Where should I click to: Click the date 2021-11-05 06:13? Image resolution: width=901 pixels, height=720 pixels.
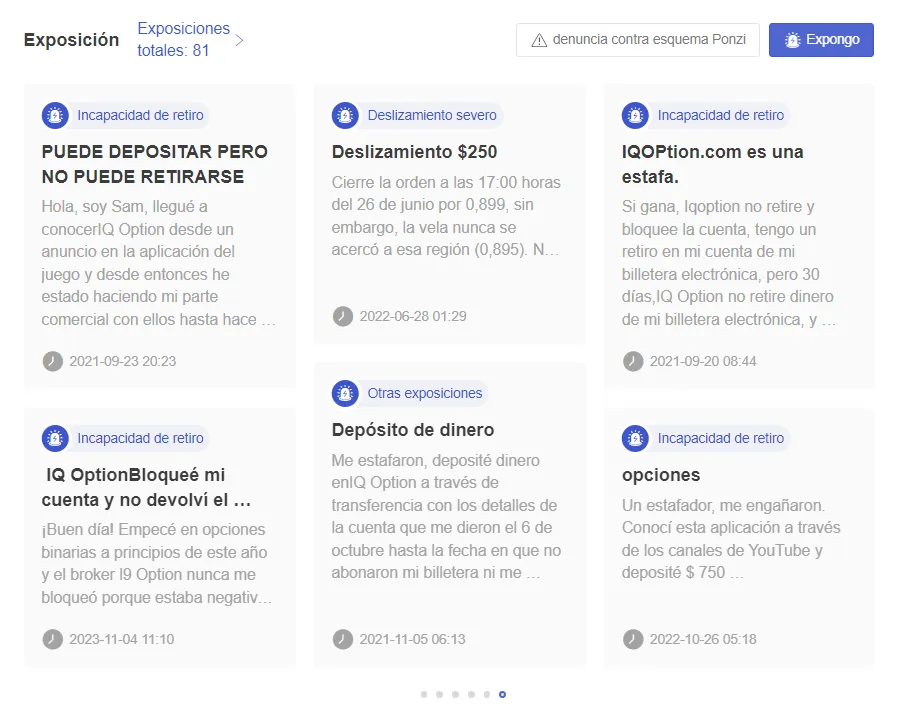tap(413, 639)
